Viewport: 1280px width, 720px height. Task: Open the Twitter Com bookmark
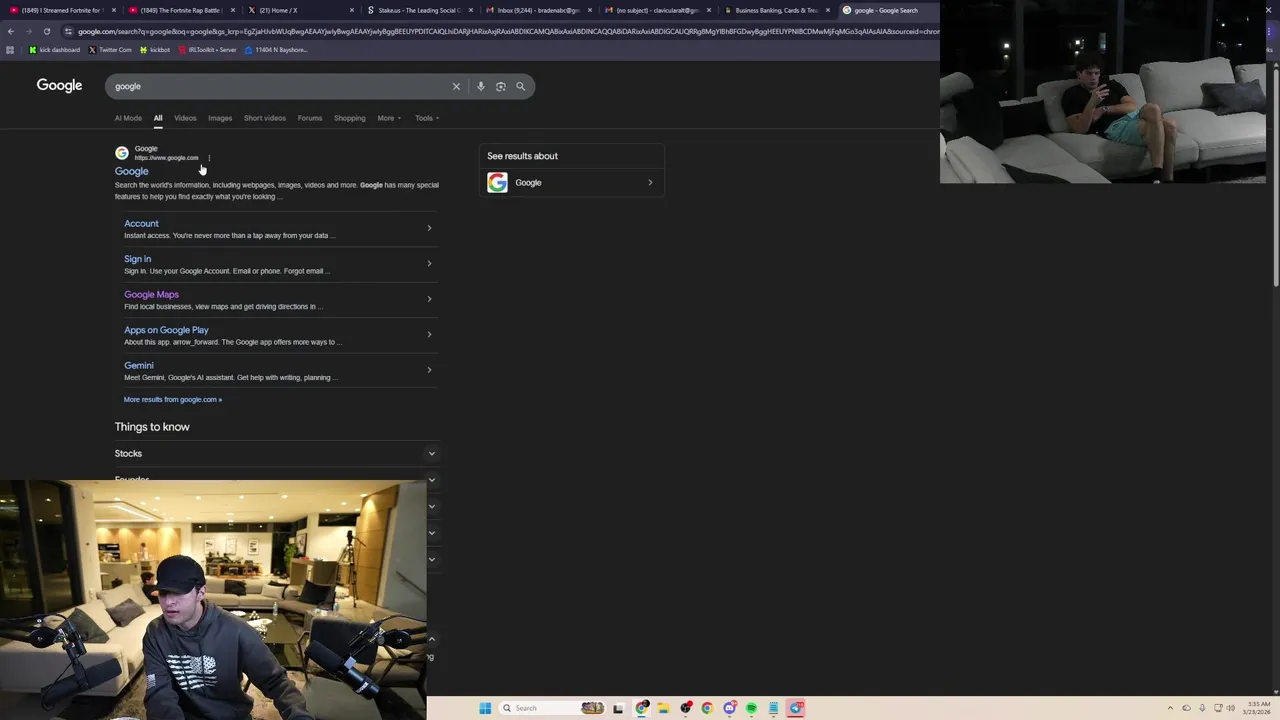[x=110, y=50]
